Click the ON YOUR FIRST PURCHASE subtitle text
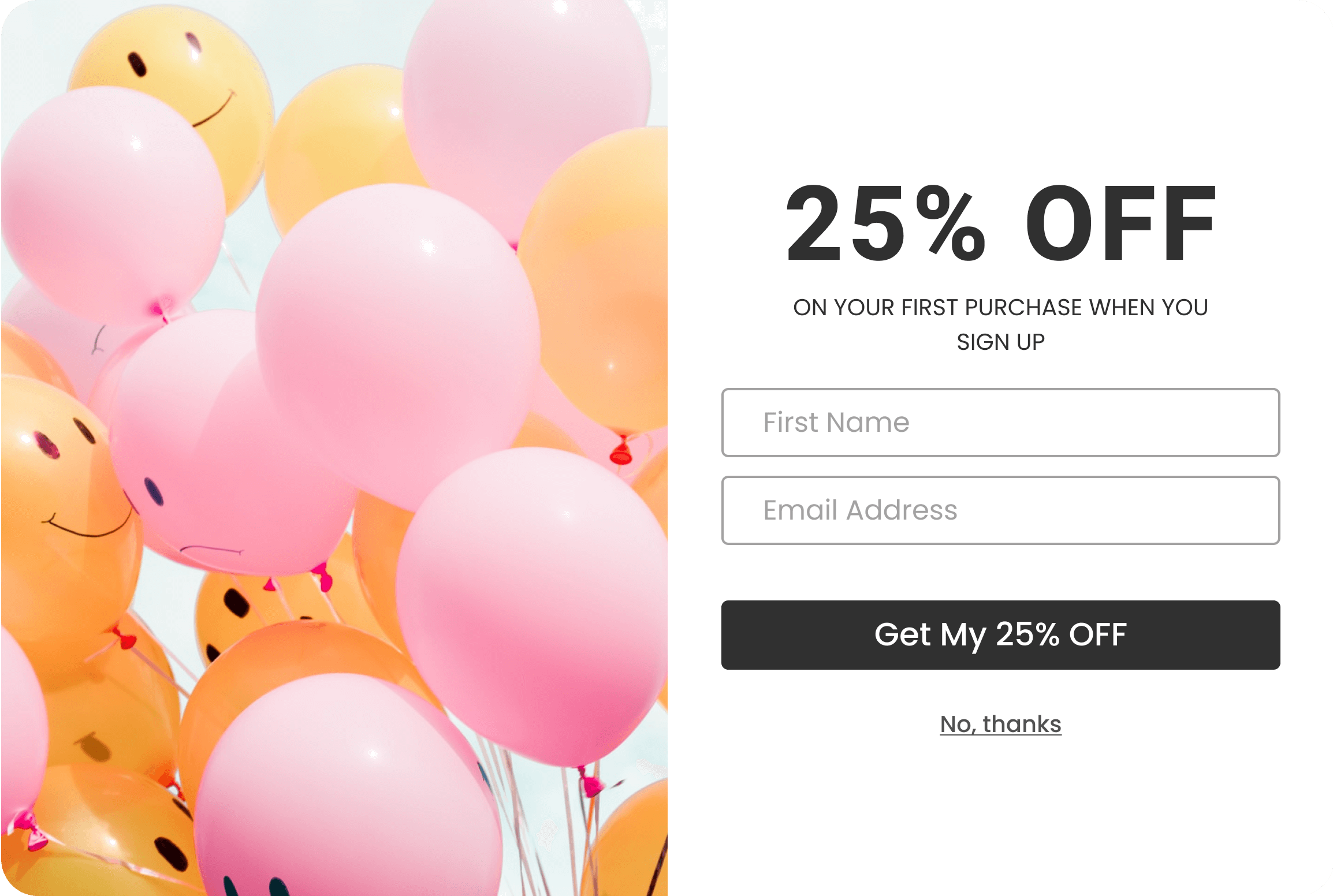 click(1000, 308)
